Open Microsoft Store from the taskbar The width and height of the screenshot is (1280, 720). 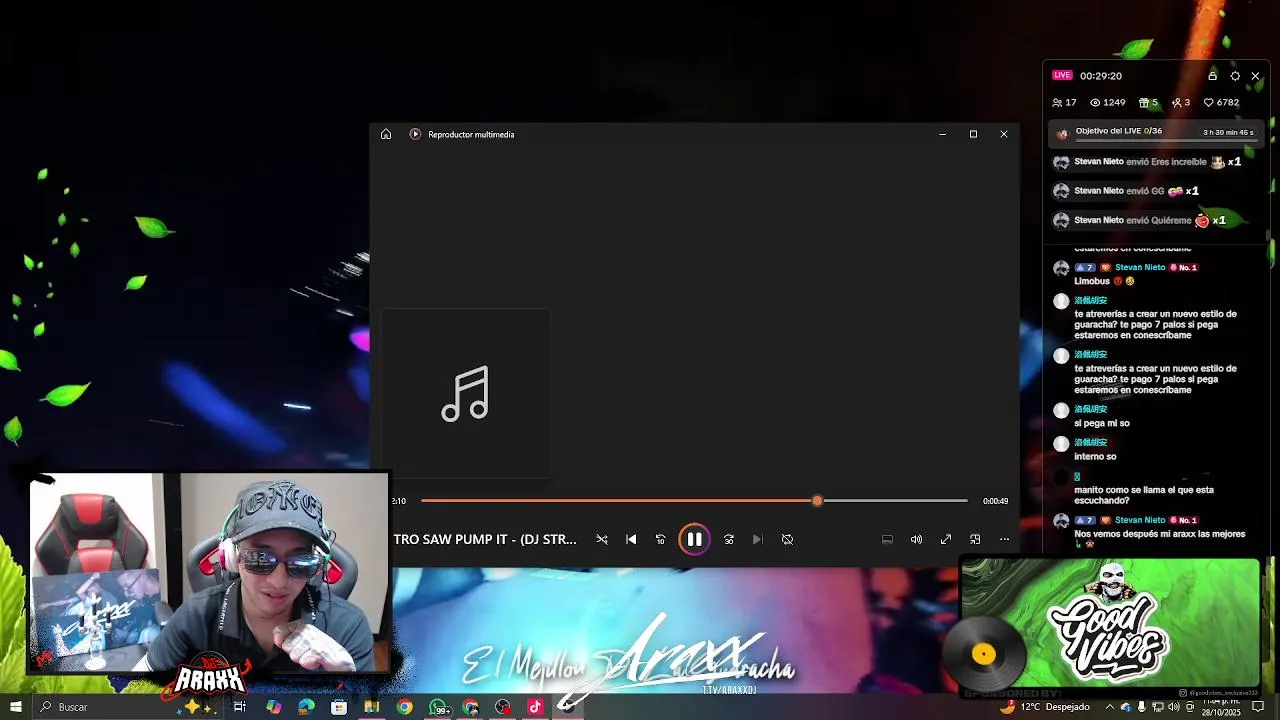[x=339, y=707]
